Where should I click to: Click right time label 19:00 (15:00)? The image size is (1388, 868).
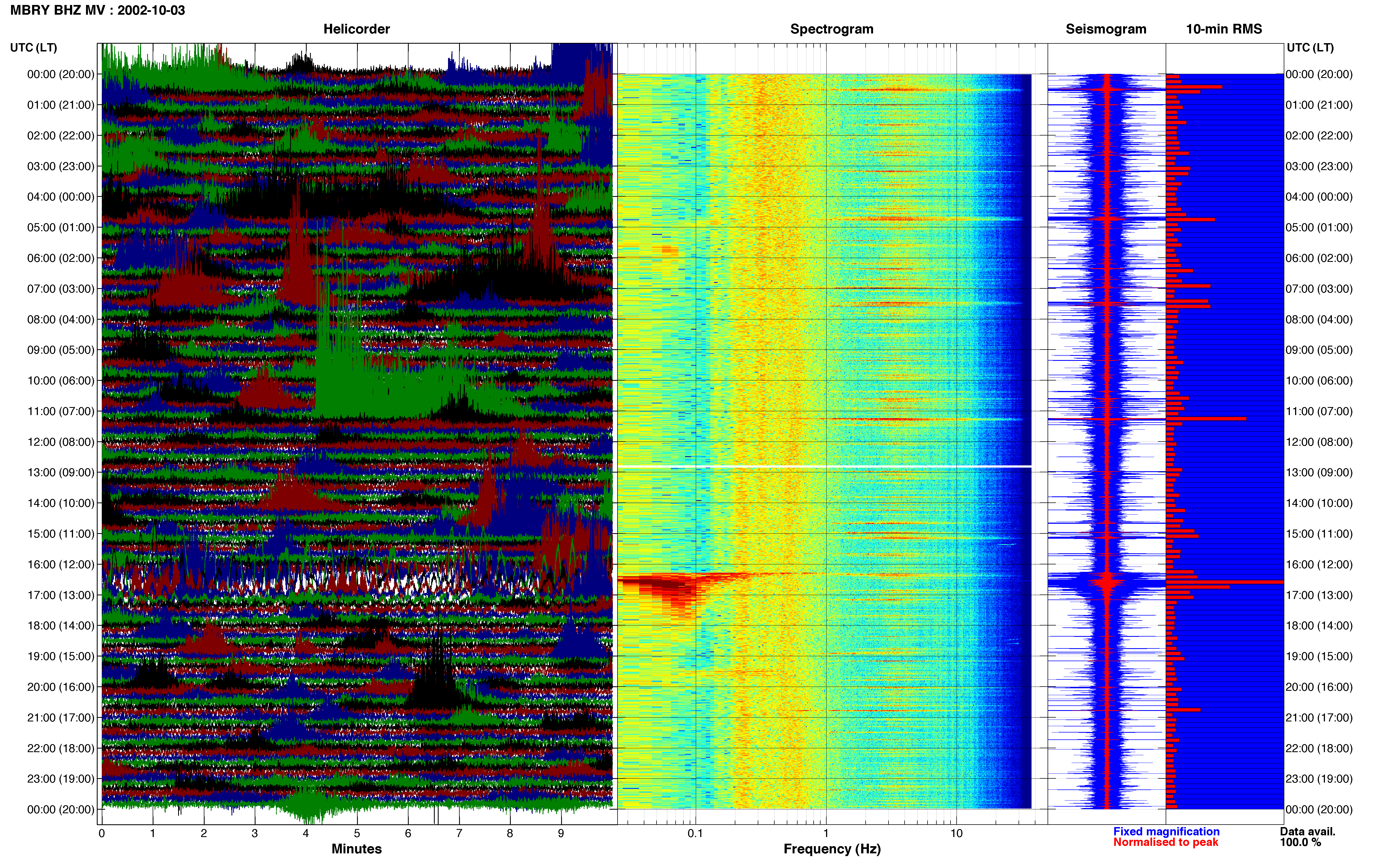1319,656
